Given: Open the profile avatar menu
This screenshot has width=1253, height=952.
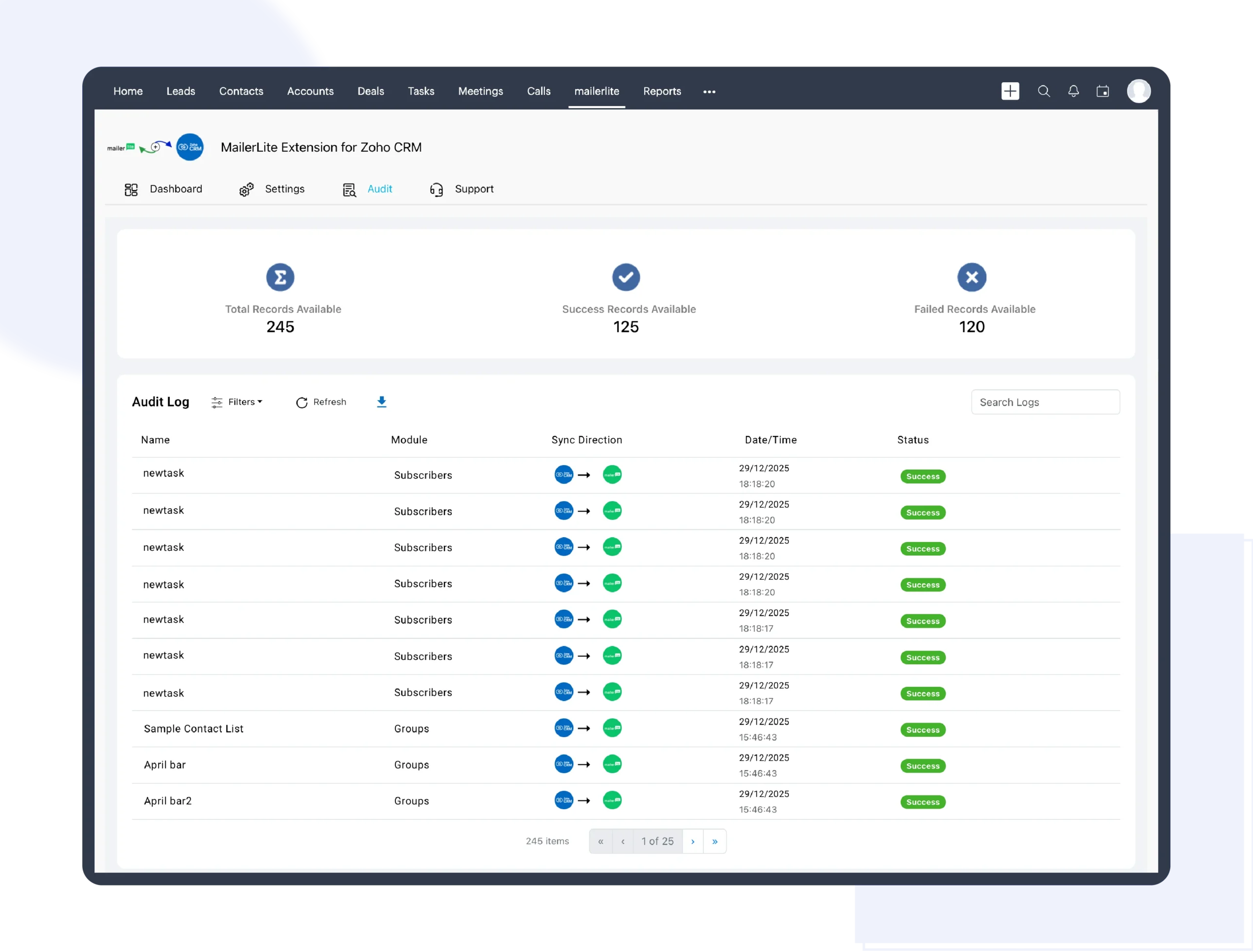Looking at the screenshot, I should click(1139, 91).
